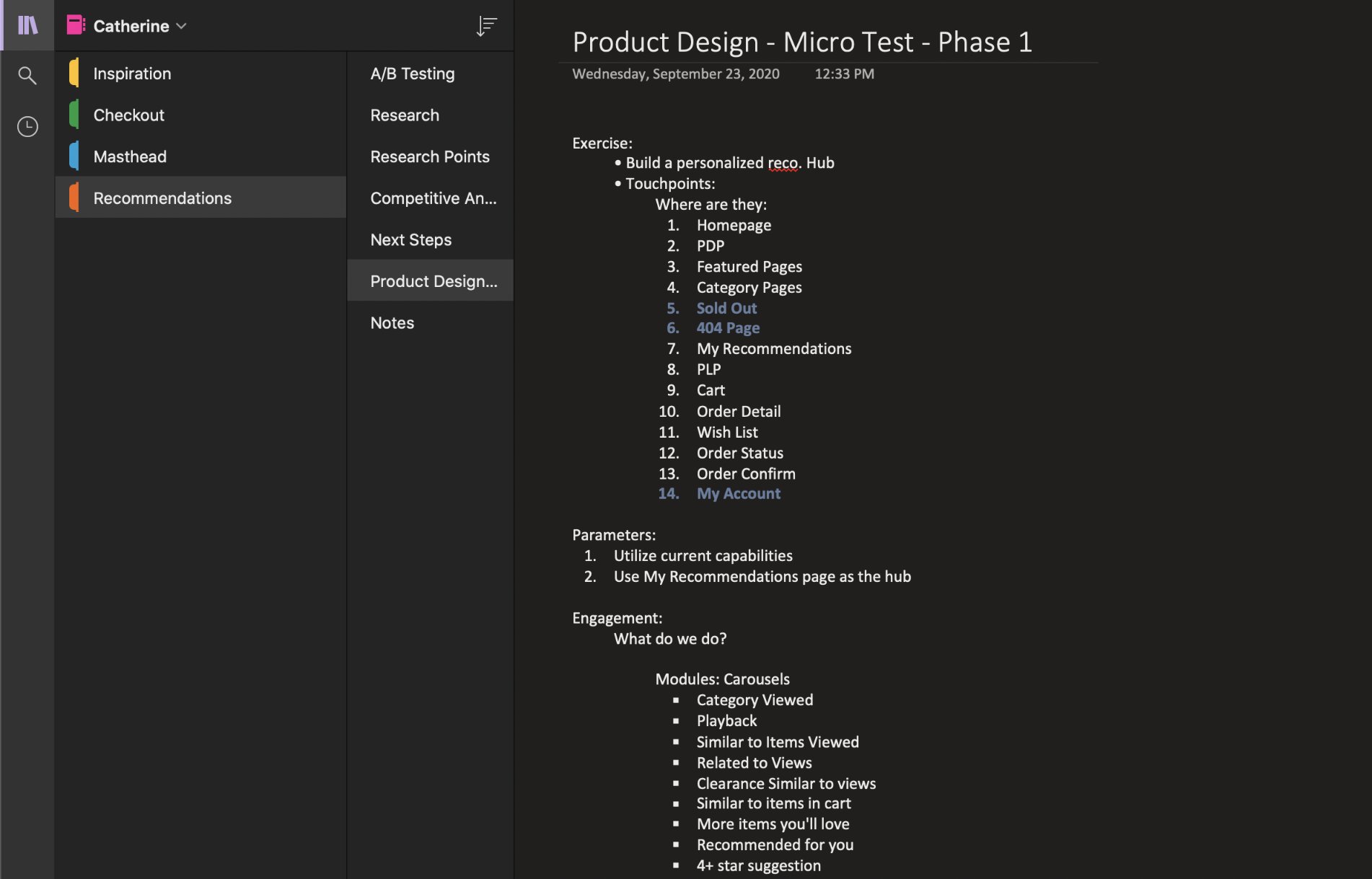Switch to the Notes page
This screenshot has width=1372, height=879.
[392, 322]
